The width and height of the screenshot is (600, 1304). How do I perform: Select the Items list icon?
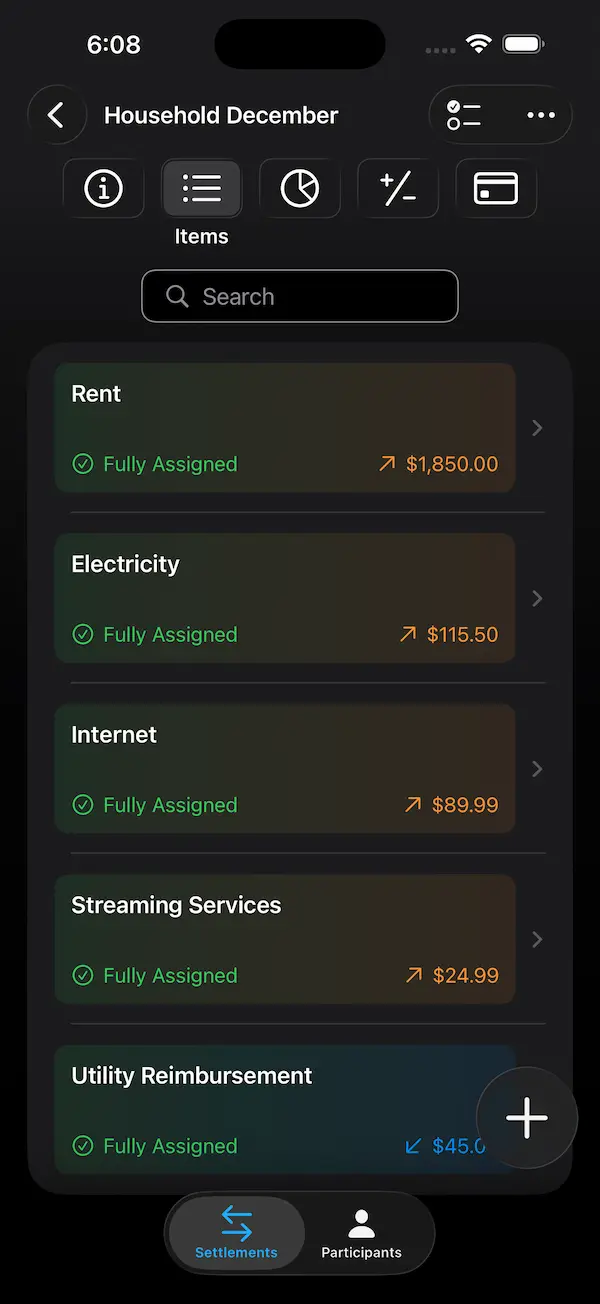click(201, 188)
